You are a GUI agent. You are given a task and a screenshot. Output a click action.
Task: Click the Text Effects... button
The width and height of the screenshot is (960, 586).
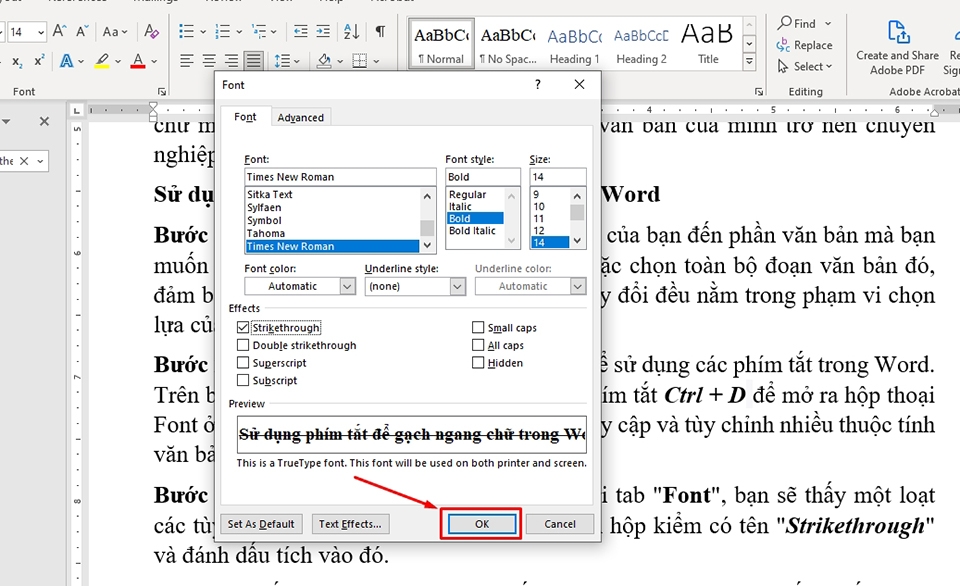coord(350,524)
